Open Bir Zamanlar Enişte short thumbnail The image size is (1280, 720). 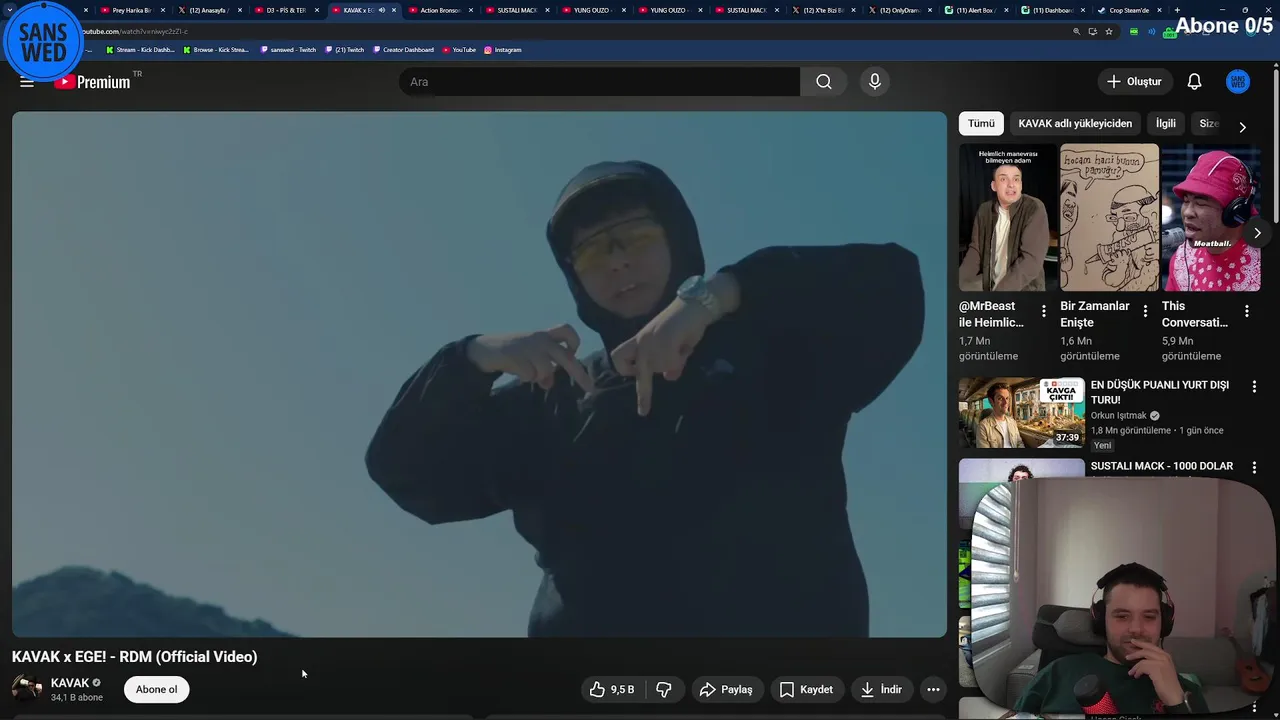point(1109,217)
